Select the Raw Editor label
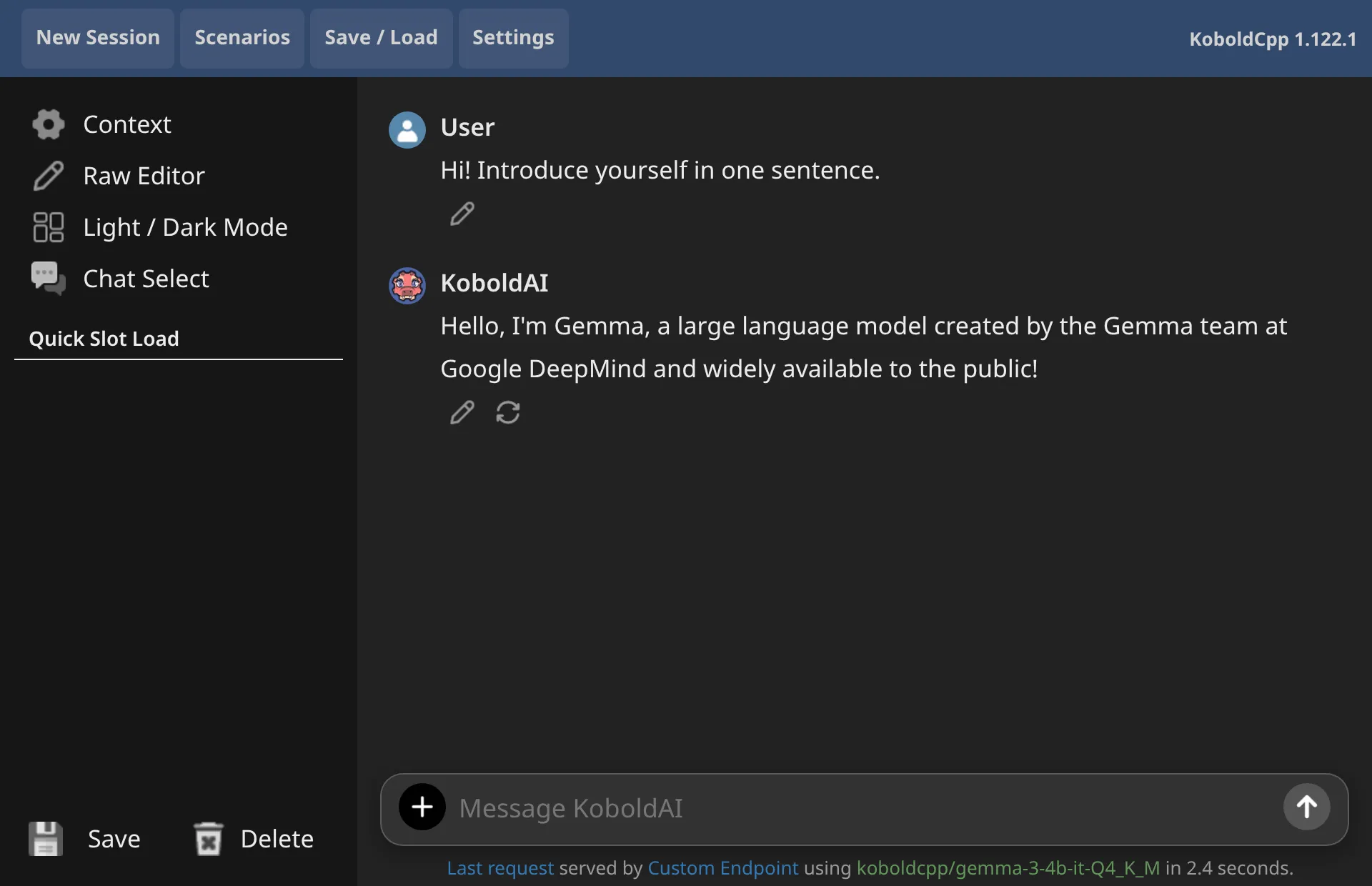This screenshot has height=886, width=1372. coord(144,176)
